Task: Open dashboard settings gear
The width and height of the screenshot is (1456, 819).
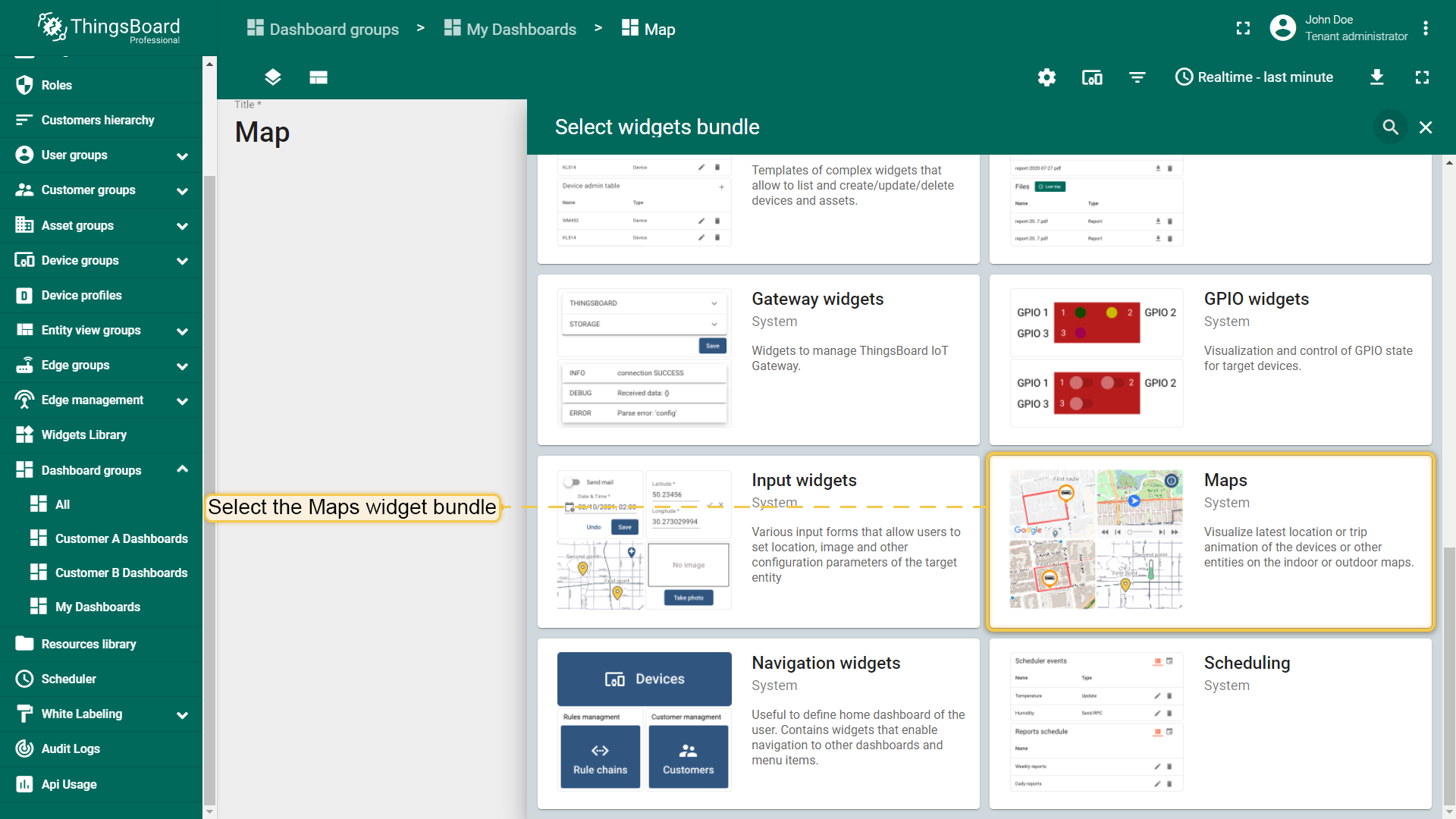Action: [1046, 77]
